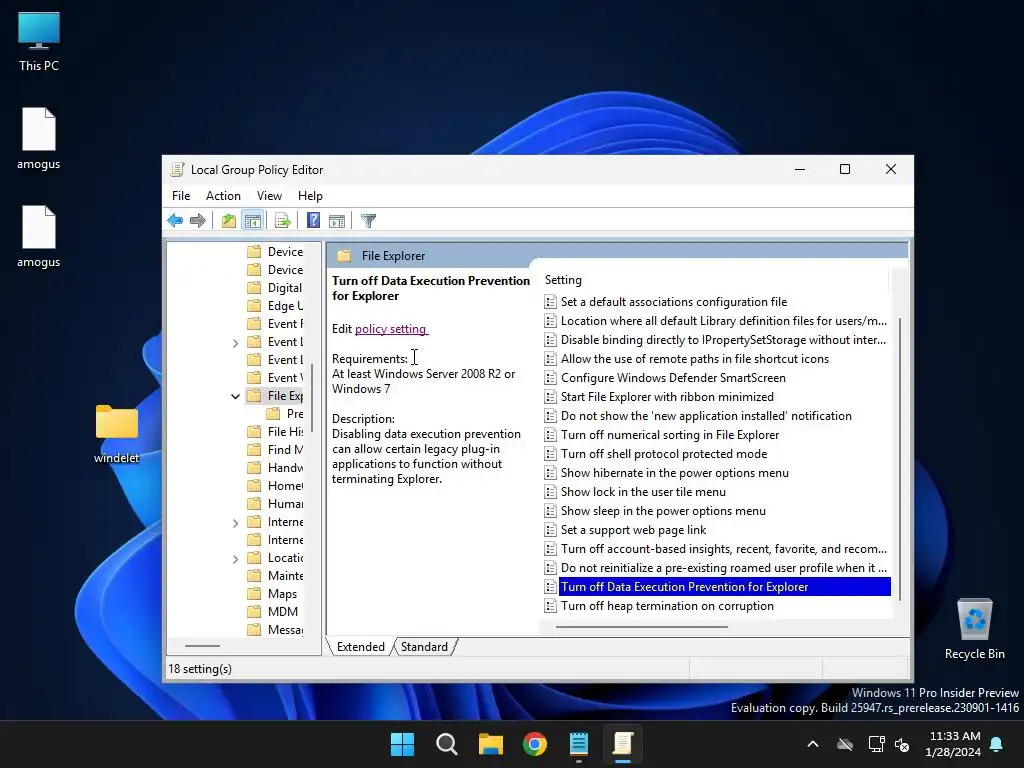Select Allow the use of remote paths setting

695,359
